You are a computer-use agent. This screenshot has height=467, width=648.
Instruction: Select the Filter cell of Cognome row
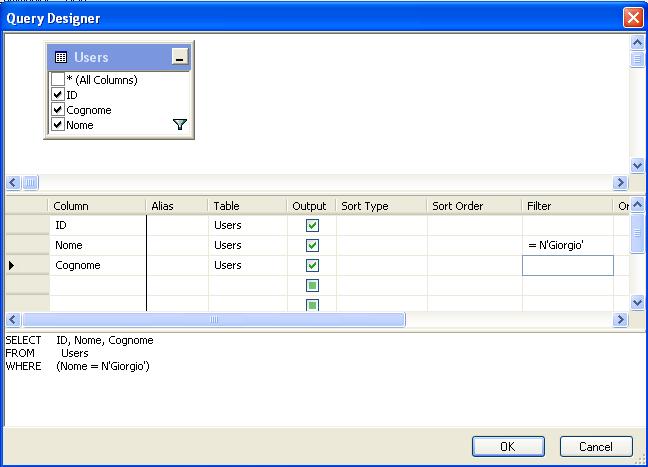pos(568,265)
